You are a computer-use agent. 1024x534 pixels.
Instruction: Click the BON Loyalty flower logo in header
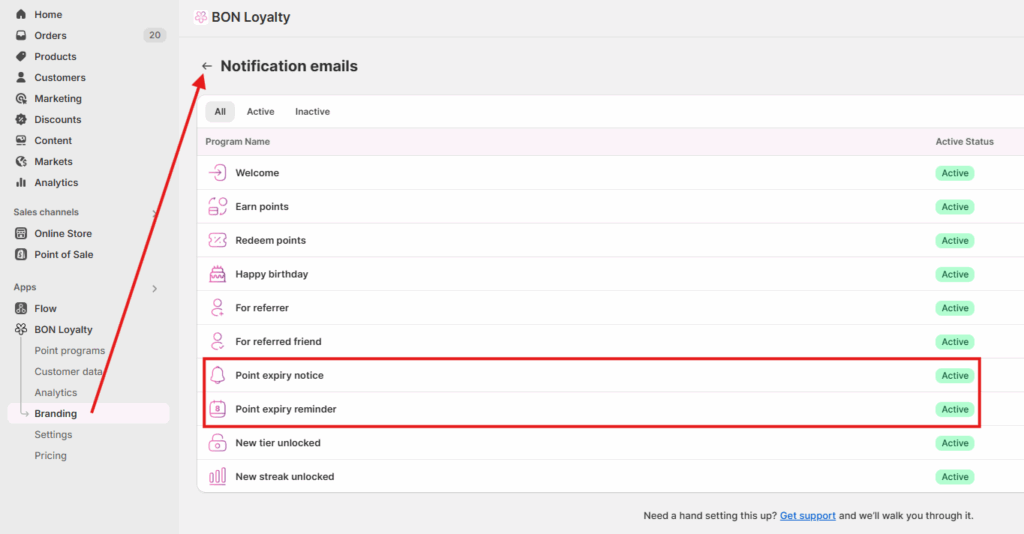pyautogui.click(x=201, y=17)
